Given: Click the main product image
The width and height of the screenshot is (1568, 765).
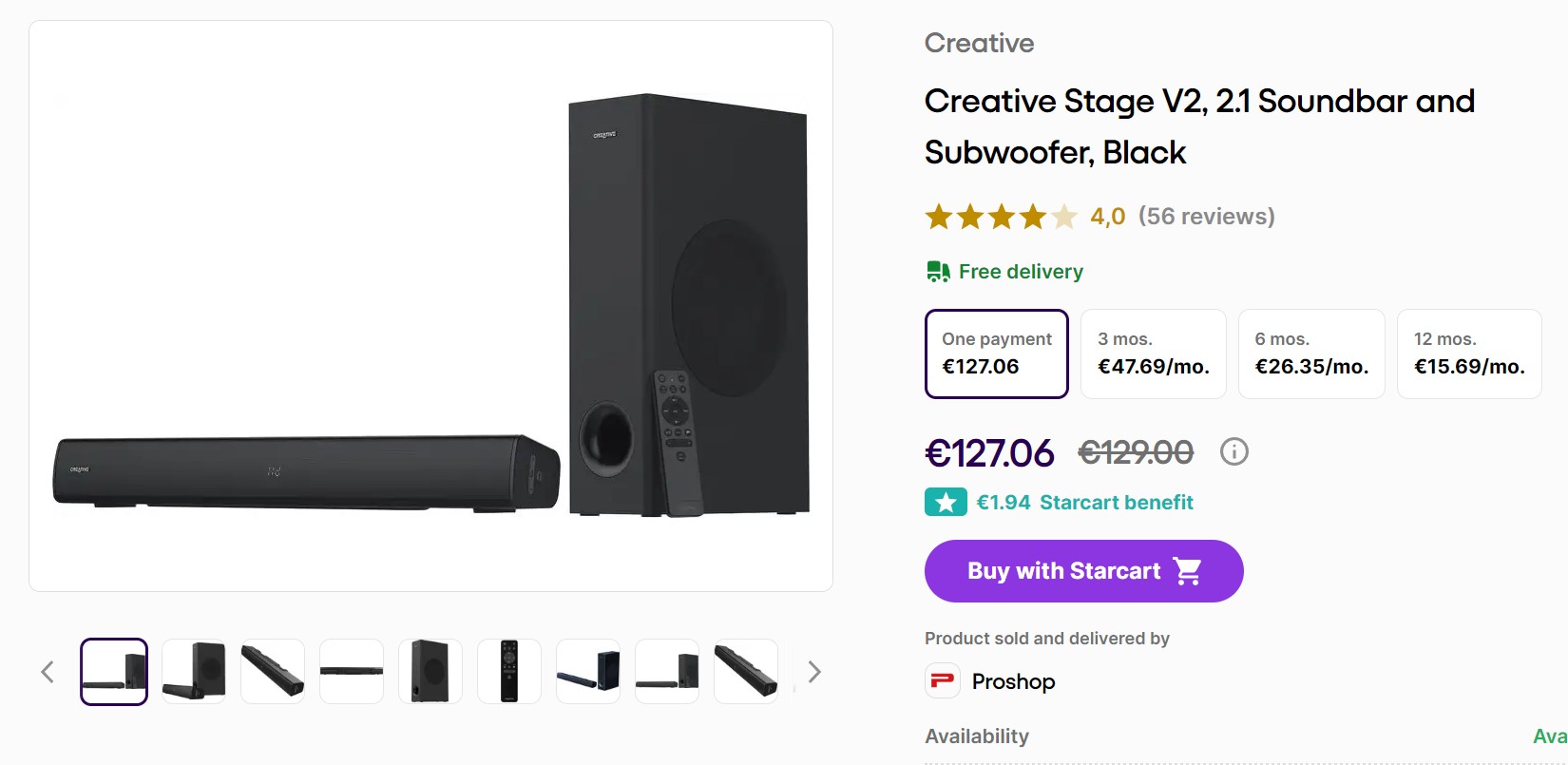Looking at the screenshot, I should pyautogui.click(x=430, y=305).
